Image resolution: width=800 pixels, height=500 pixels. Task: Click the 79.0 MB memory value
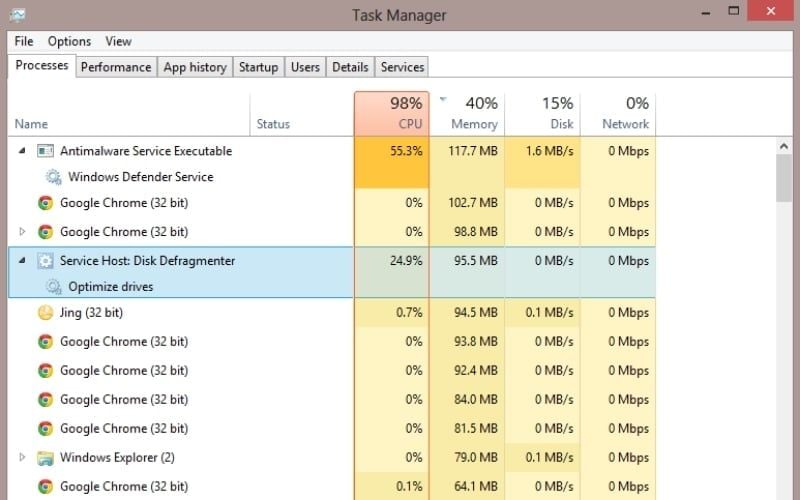476,458
